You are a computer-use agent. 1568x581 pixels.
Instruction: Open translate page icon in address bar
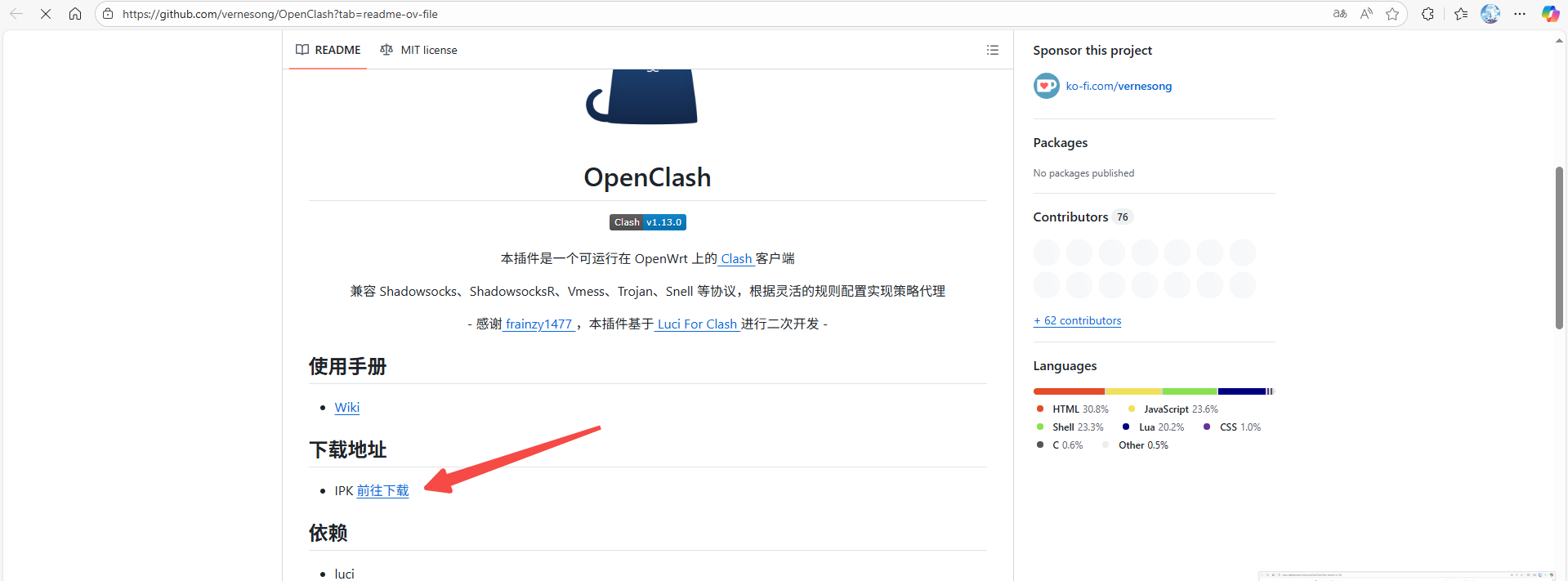tap(1340, 14)
